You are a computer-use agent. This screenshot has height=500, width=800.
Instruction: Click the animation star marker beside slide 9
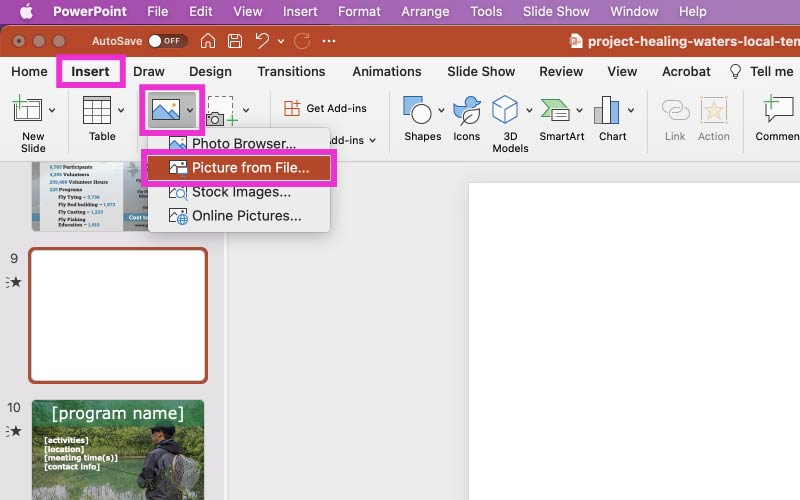[14, 282]
